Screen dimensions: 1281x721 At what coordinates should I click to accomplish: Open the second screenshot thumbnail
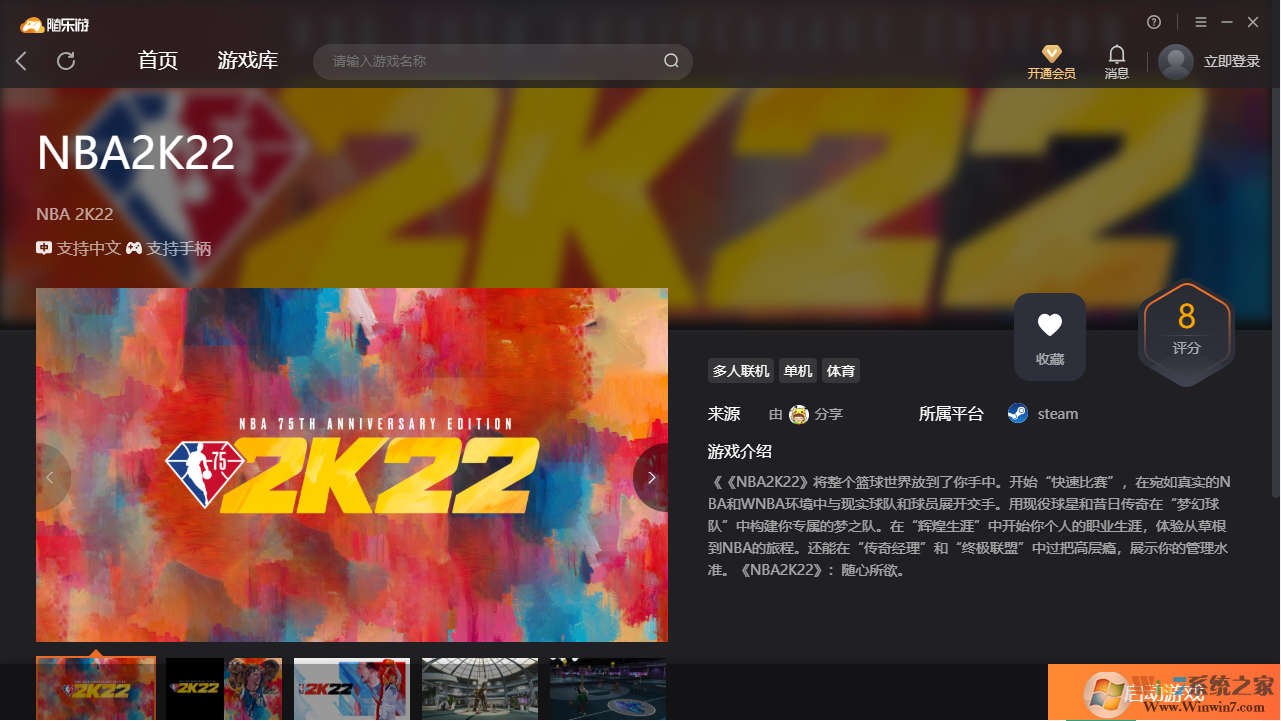click(x=223, y=689)
